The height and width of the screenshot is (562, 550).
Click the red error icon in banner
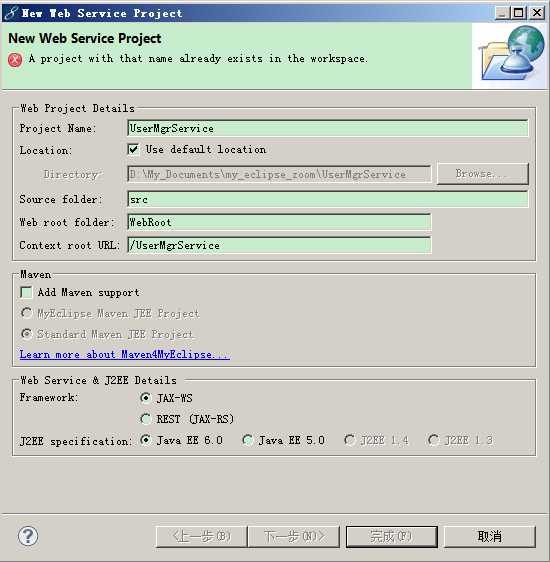point(15,59)
